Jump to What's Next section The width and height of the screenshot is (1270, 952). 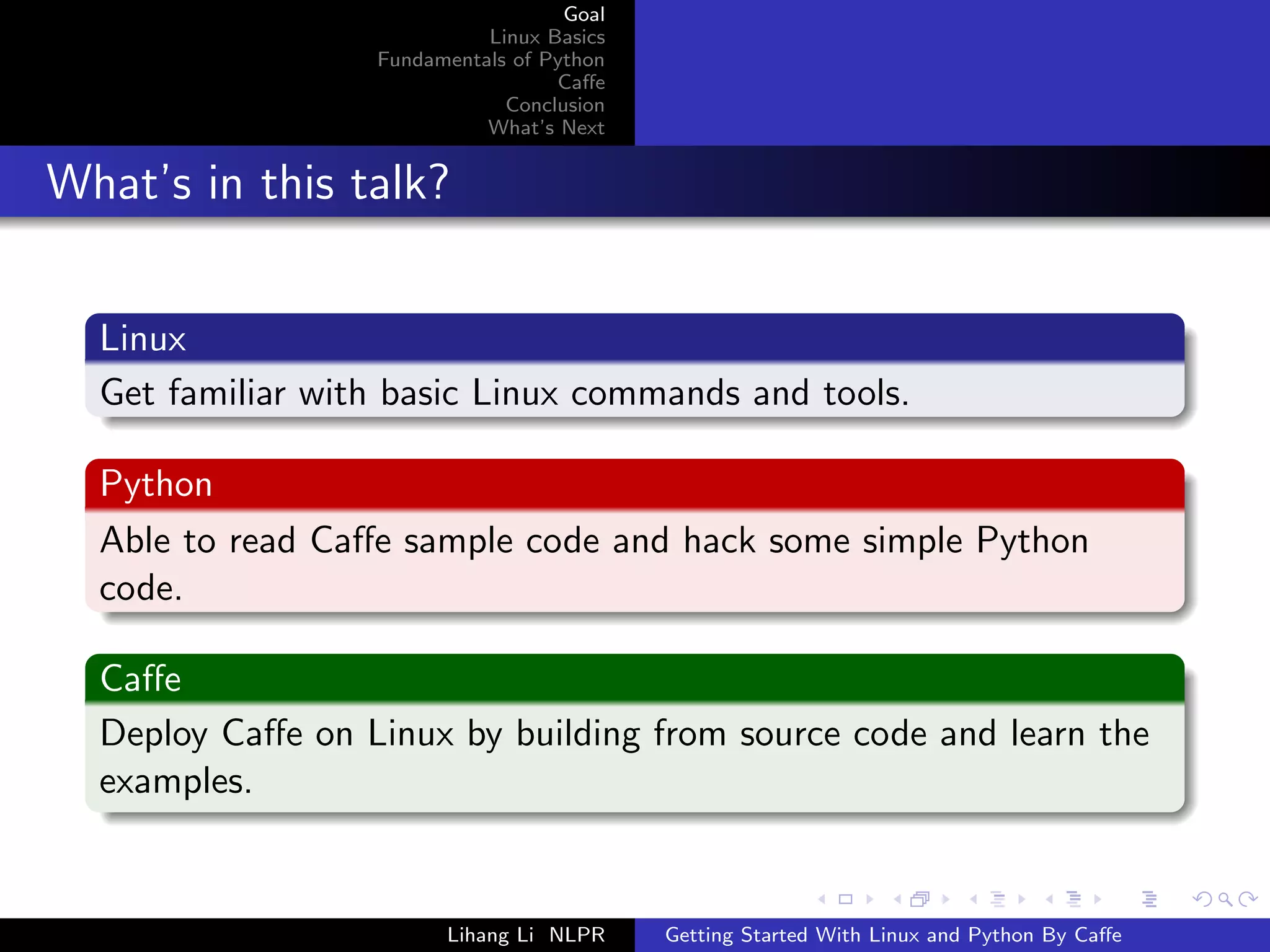546,127
